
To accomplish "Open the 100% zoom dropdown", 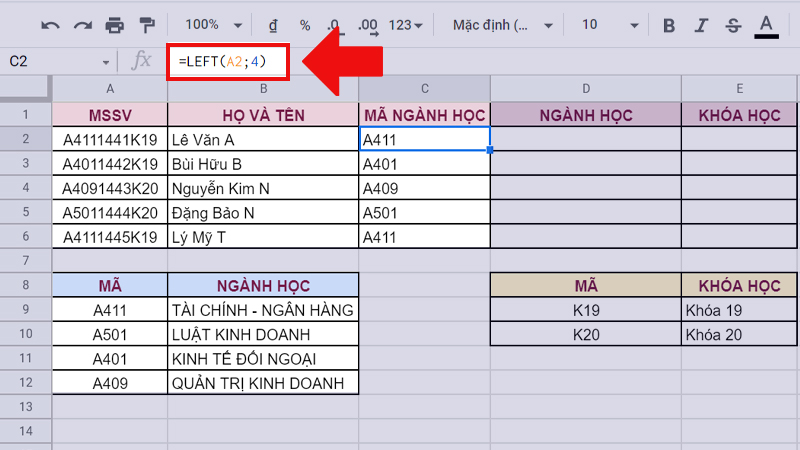I will (x=210, y=24).
